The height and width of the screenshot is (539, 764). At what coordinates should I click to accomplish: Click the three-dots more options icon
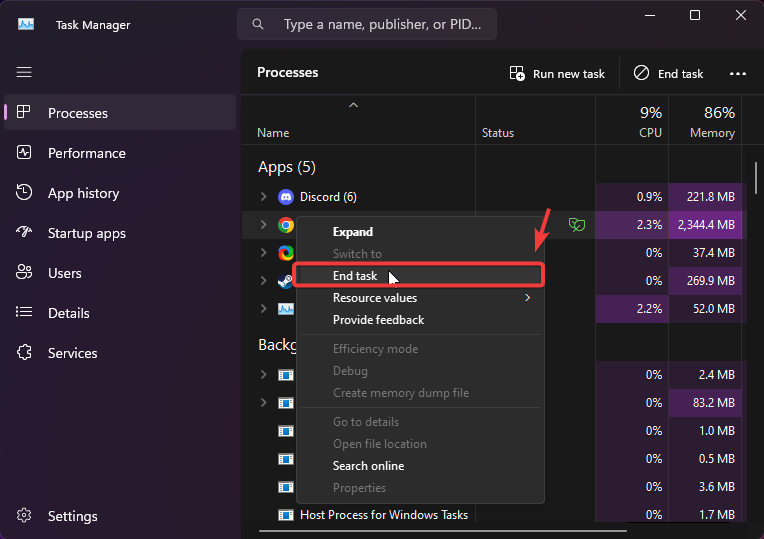738,73
